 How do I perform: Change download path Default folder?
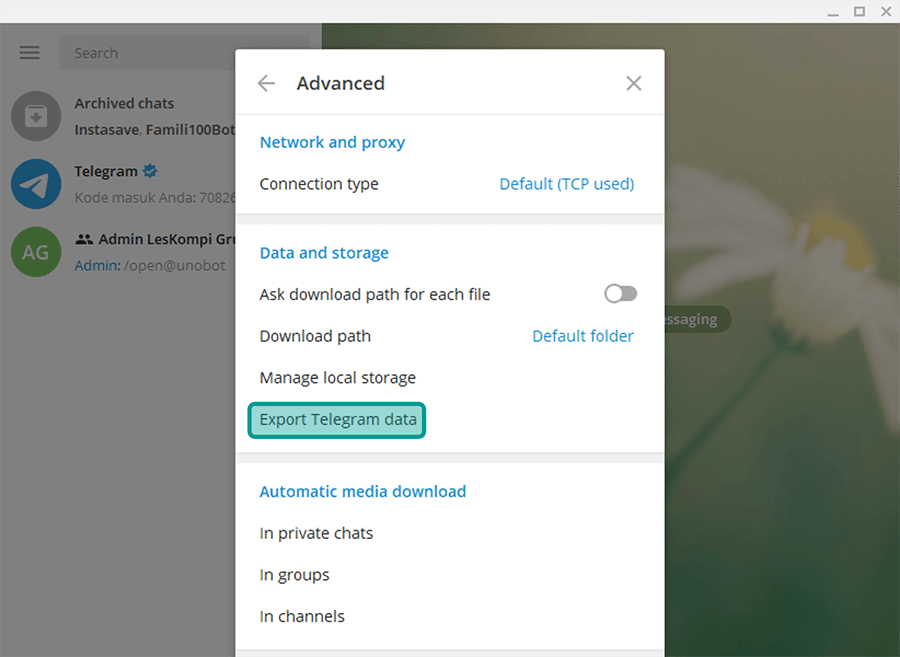click(x=583, y=336)
